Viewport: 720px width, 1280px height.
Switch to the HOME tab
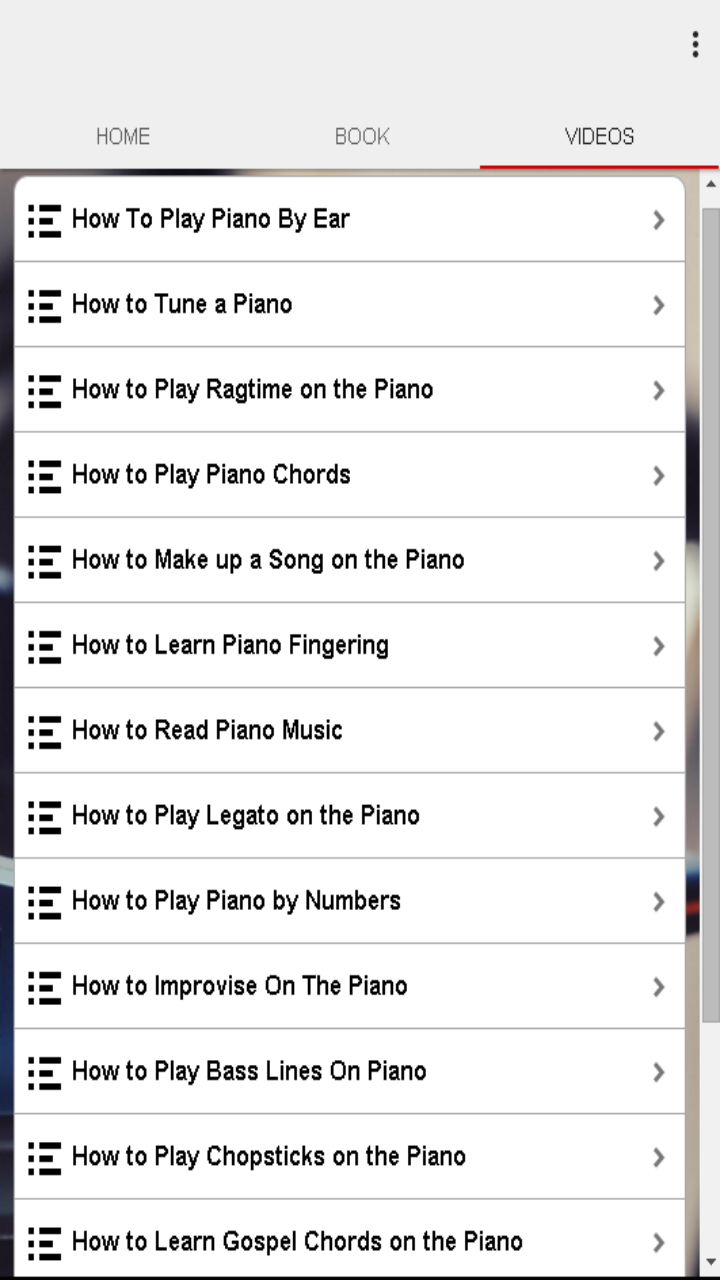123,137
